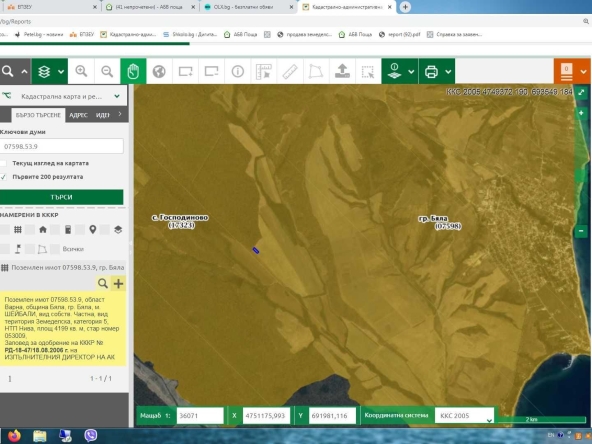Select the zoom out magnifier tool
The width and height of the screenshot is (592, 444).
(x=107, y=71)
